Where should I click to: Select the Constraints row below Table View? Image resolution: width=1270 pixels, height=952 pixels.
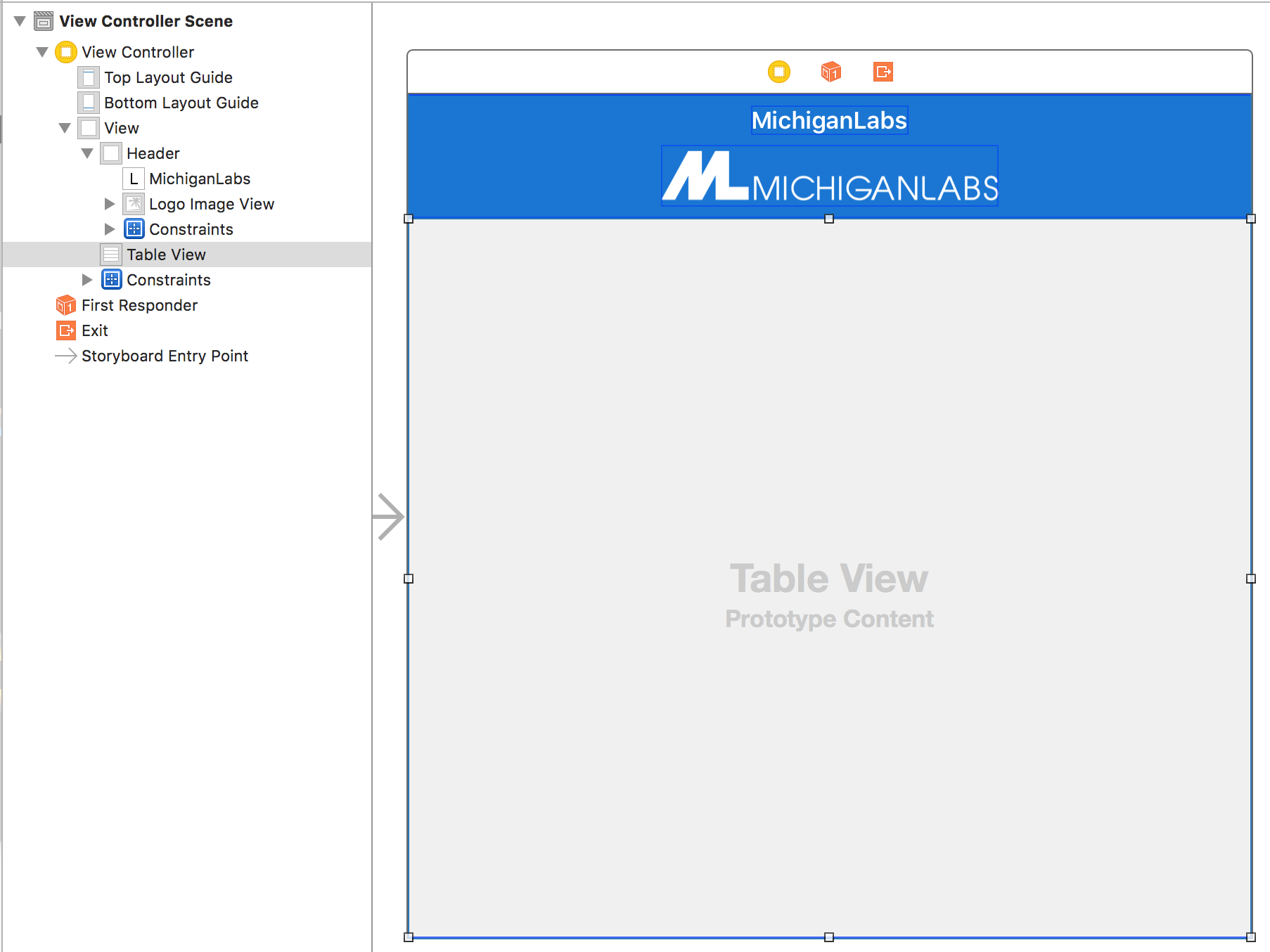click(187, 280)
